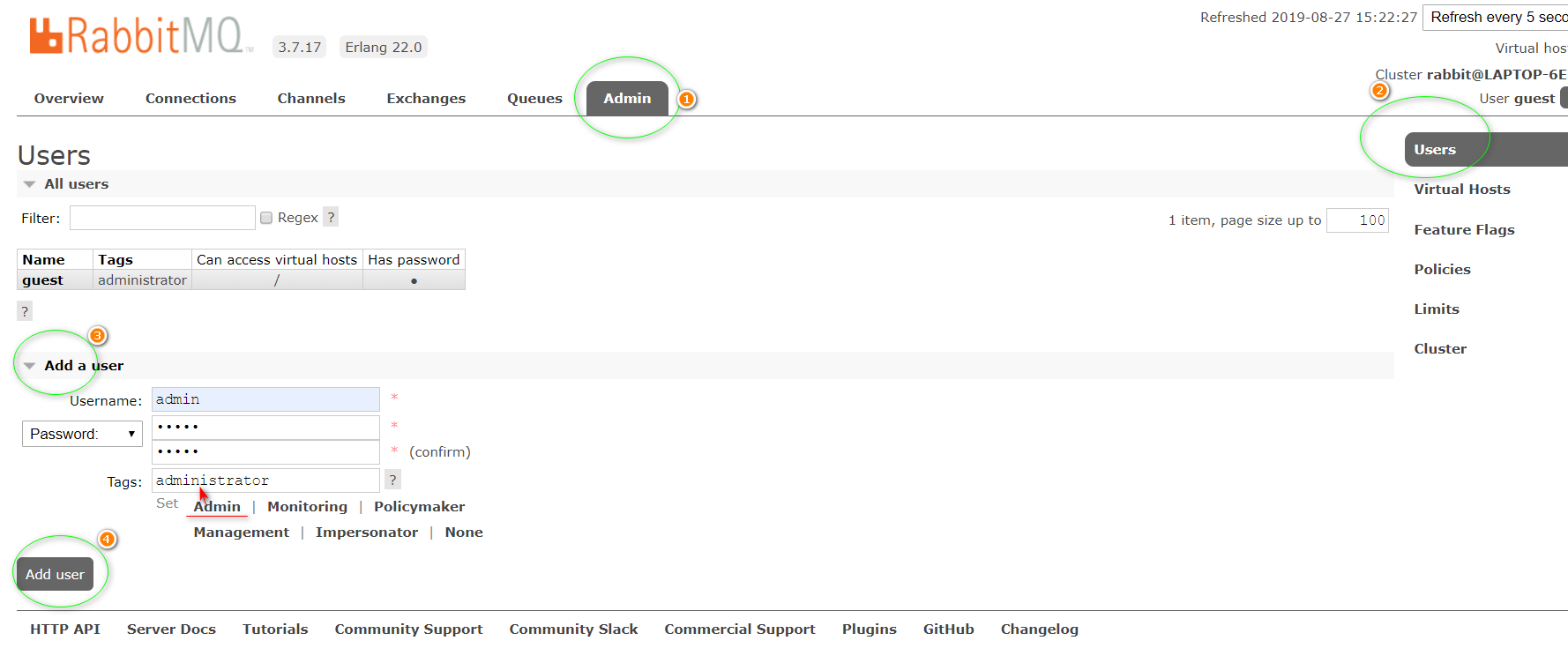
Task: Open Feature Flags in the sidebar
Action: point(1464,230)
